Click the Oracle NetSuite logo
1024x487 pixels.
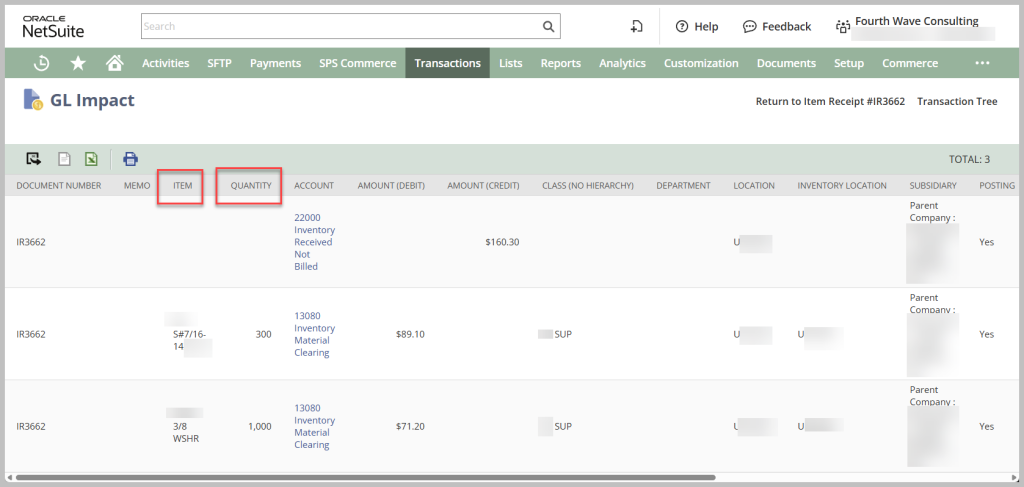tap(54, 26)
